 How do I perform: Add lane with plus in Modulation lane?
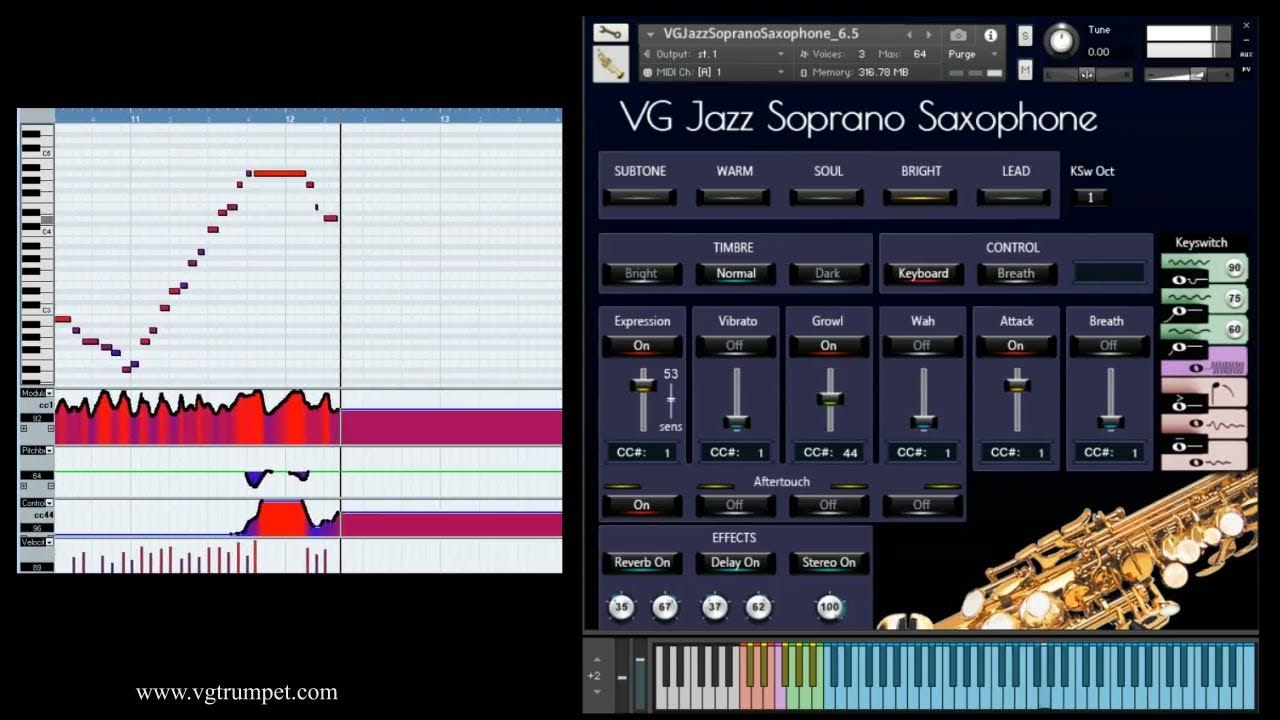pyautogui.click(x=24, y=428)
